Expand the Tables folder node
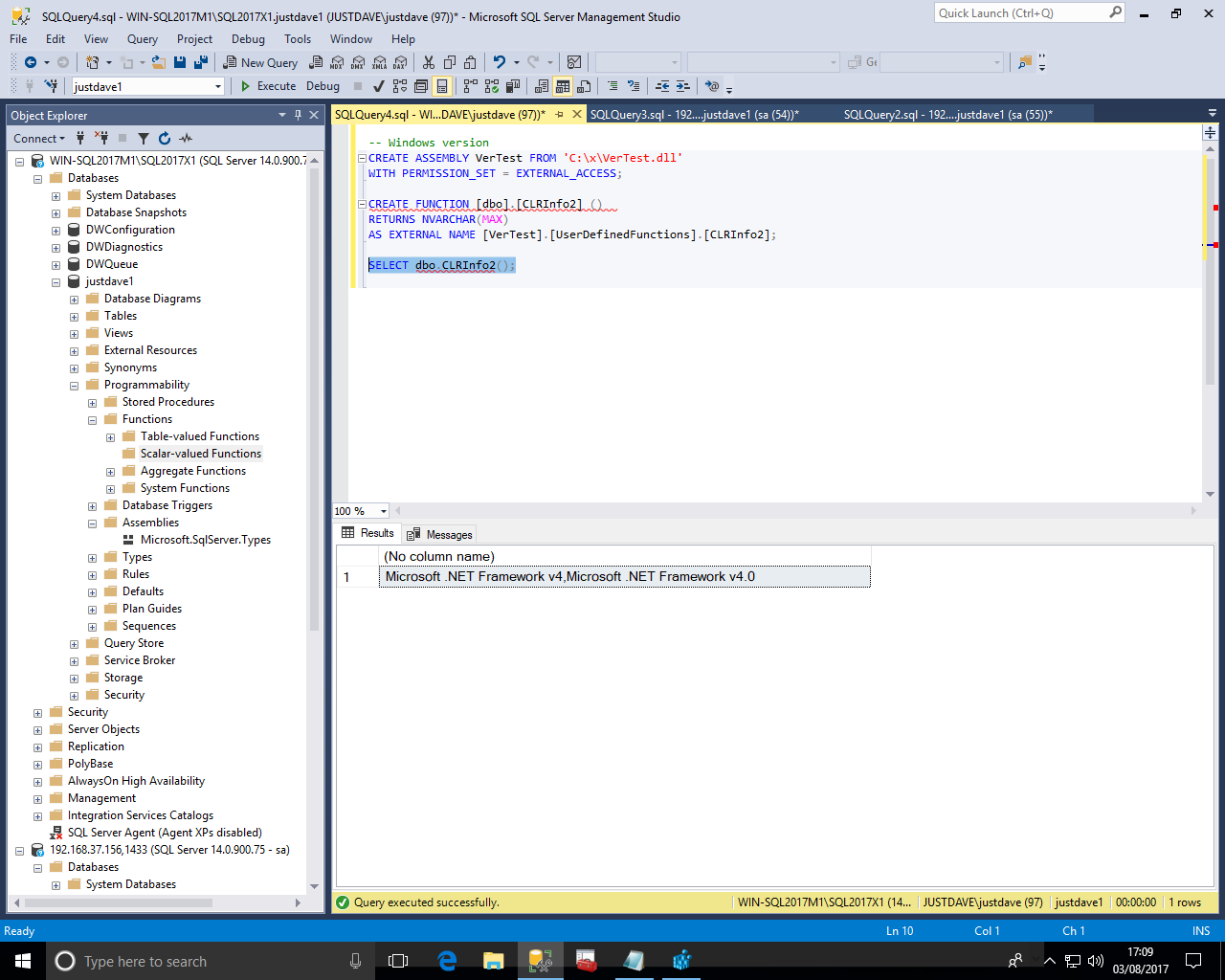Image resolution: width=1225 pixels, height=980 pixels. (x=75, y=317)
